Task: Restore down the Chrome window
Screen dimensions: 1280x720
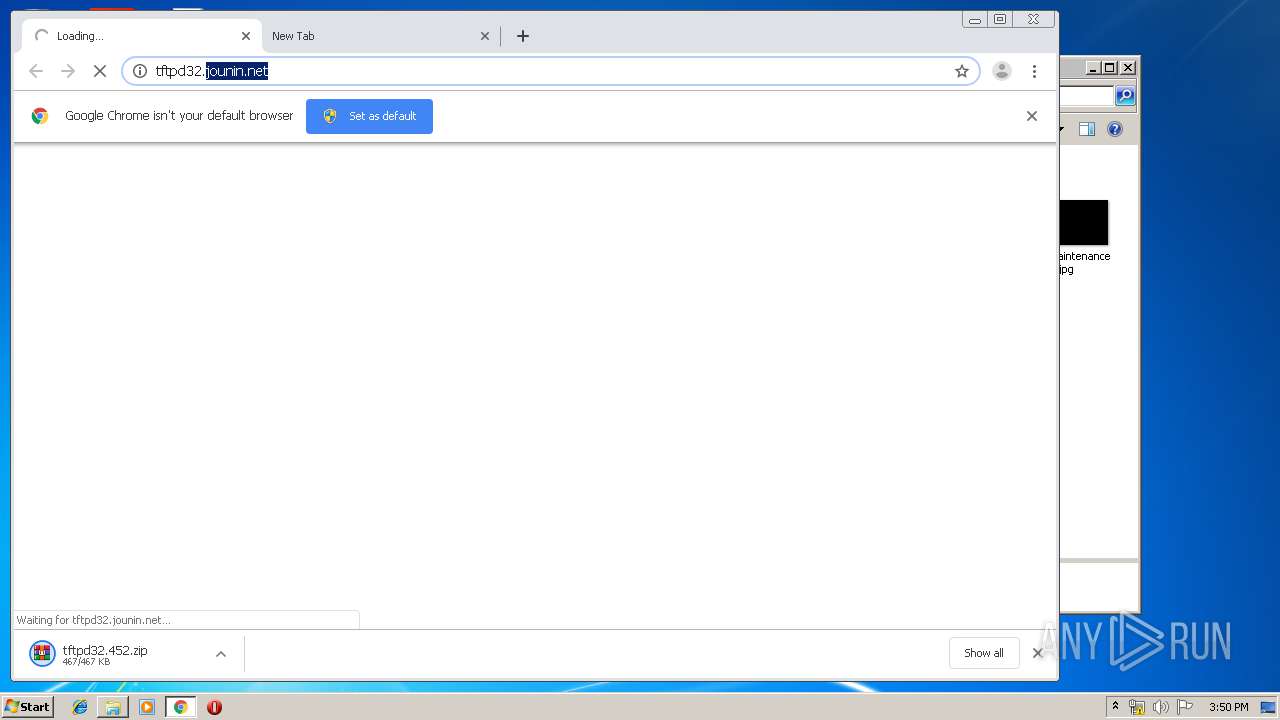Action: [x=999, y=19]
